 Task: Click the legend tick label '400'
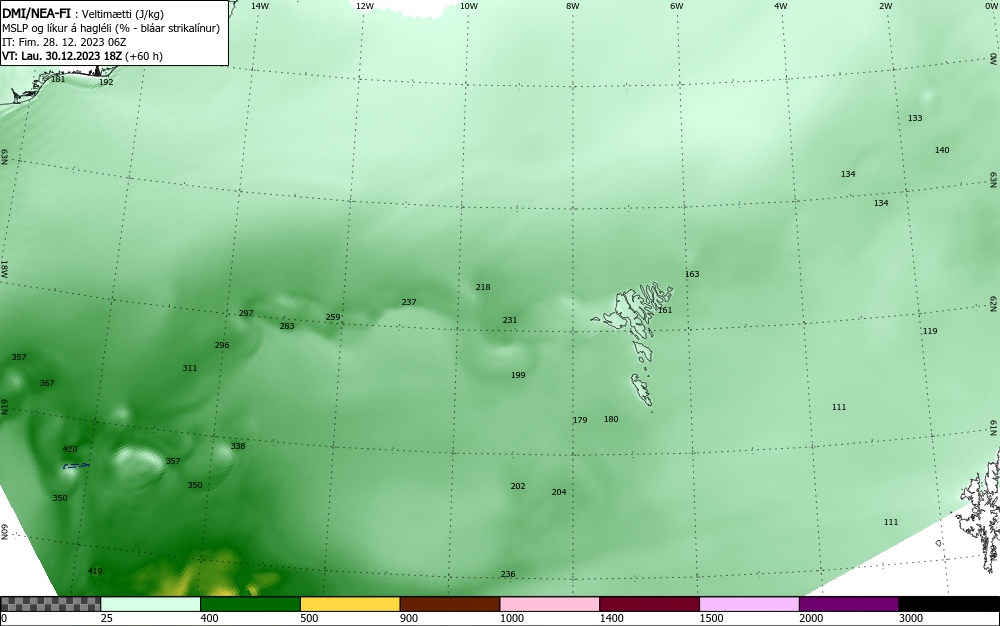[x=209, y=618]
